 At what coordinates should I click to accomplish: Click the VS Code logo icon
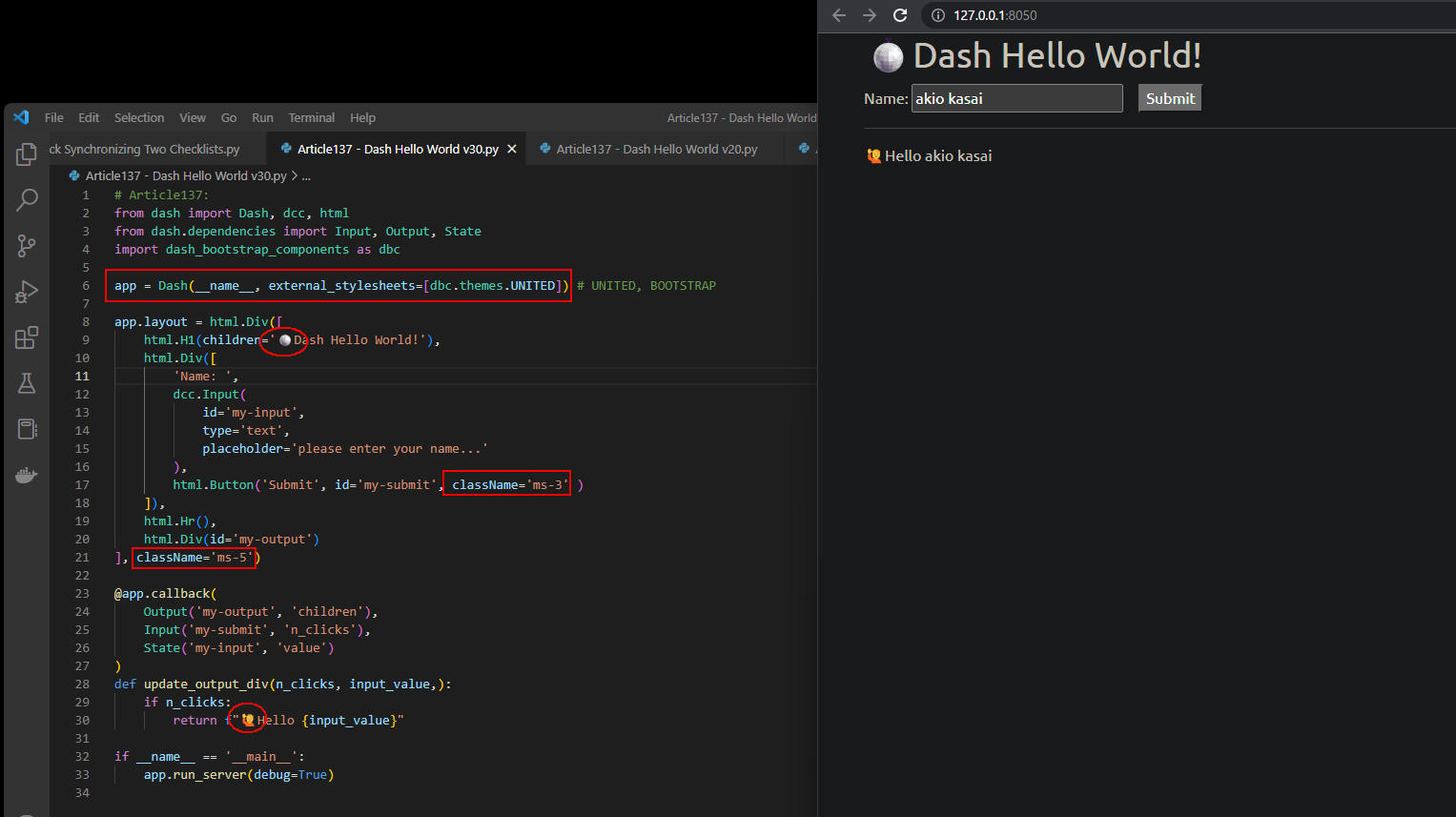click(21, 117)
